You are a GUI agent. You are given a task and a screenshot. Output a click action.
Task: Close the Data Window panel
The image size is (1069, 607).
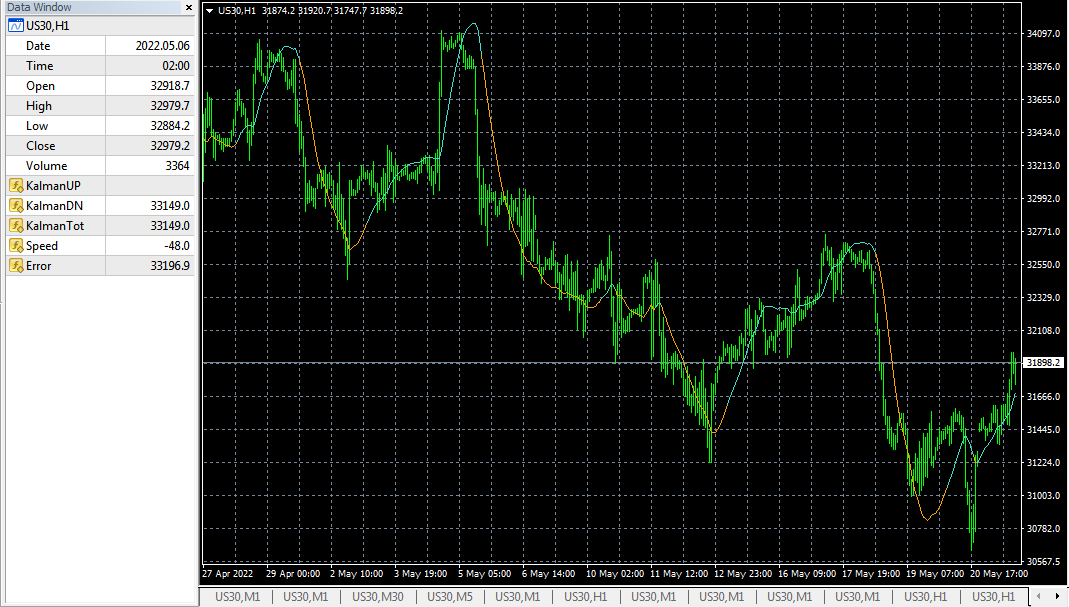(189, 8)
